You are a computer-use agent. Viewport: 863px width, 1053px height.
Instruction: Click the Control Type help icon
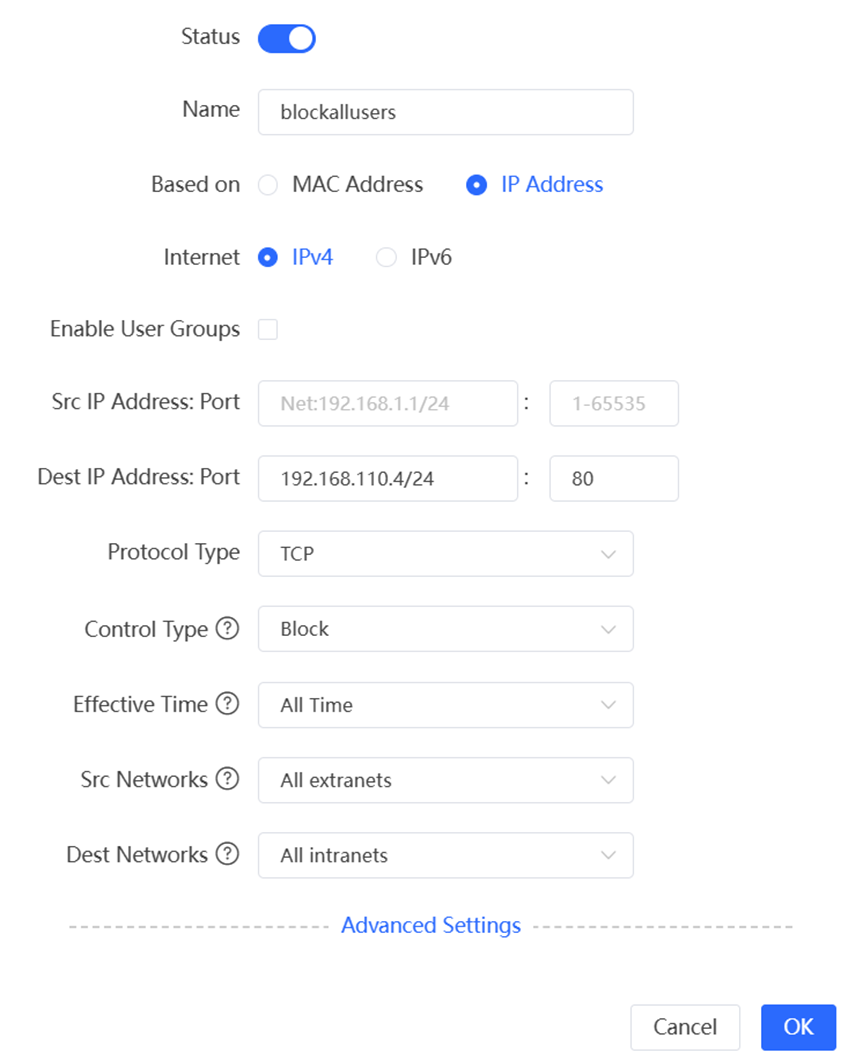pyautogui.click(x=227, y=629)
